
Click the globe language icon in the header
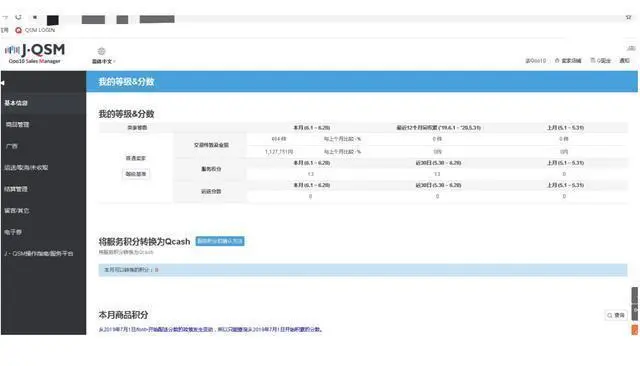coord(102,51)
